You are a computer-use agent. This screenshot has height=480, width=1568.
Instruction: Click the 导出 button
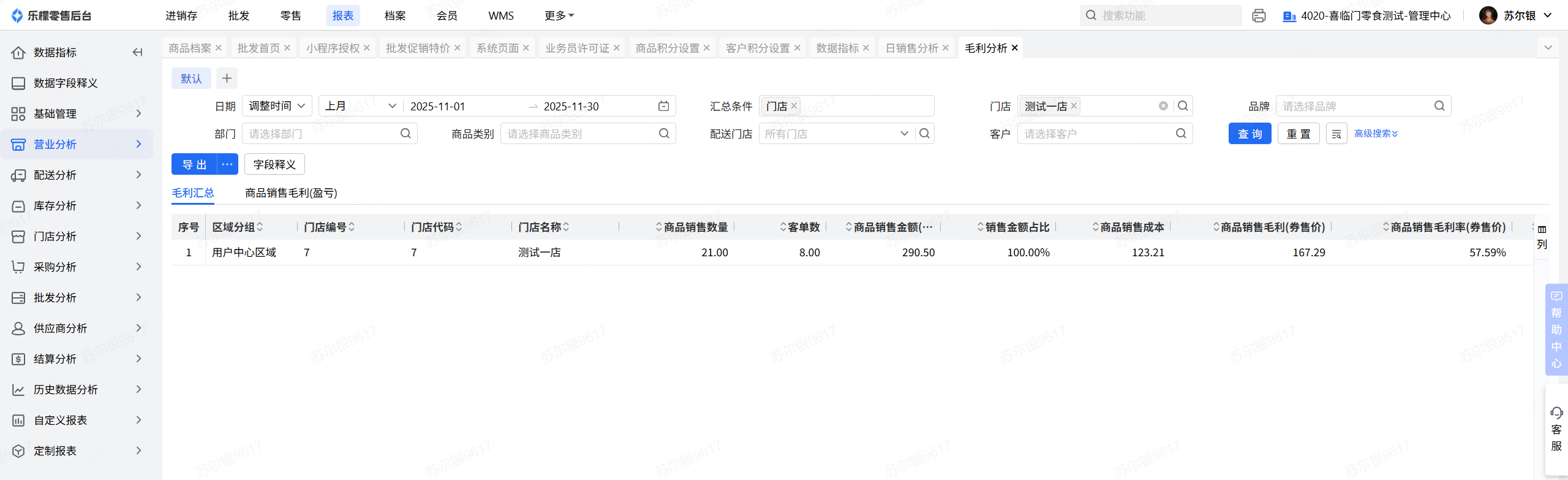pos(195,164)
